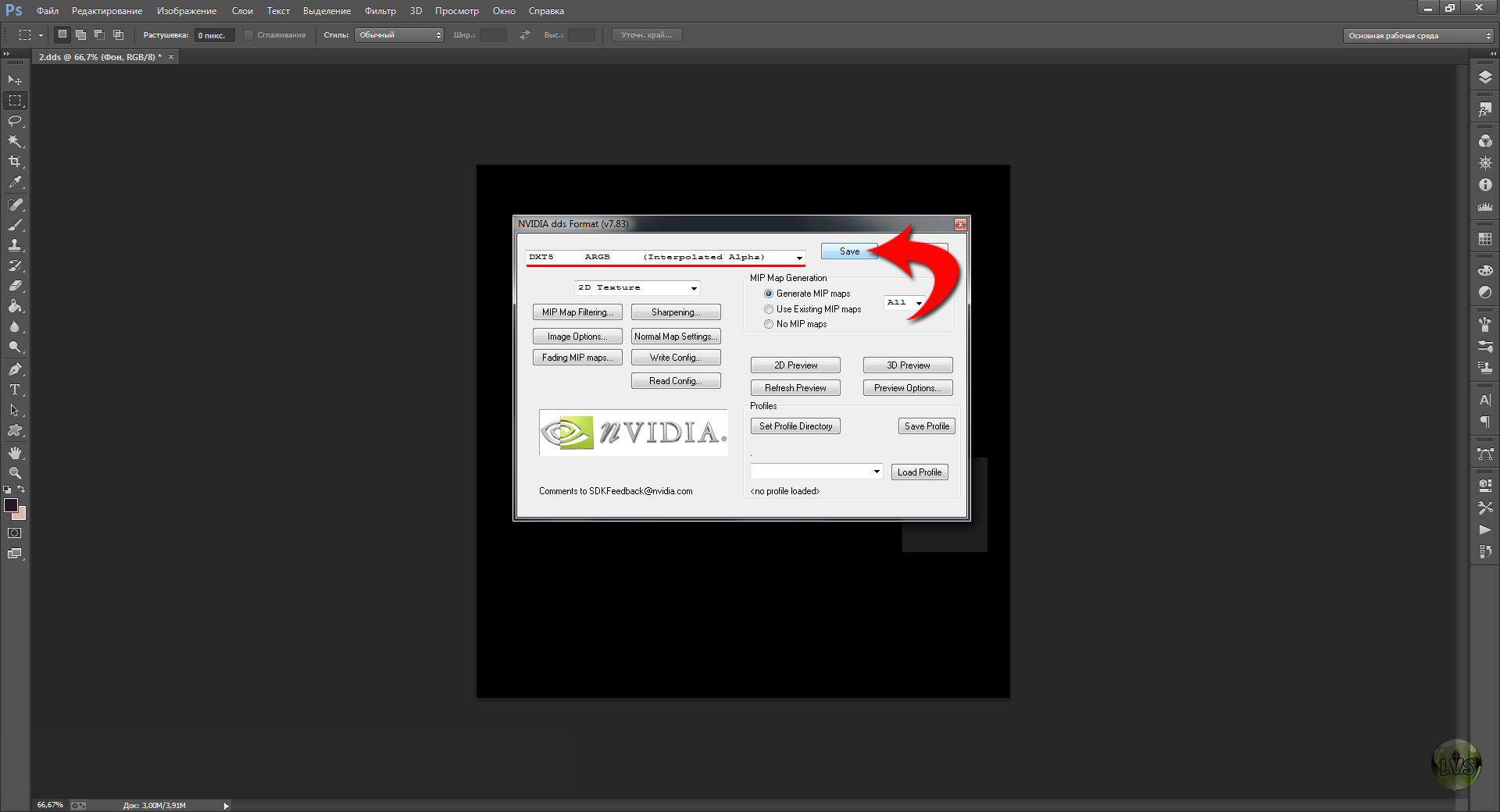Open the Фильтр menu
The height and width of the screenshot is (812, 1500).
click(x=380, y=11)
